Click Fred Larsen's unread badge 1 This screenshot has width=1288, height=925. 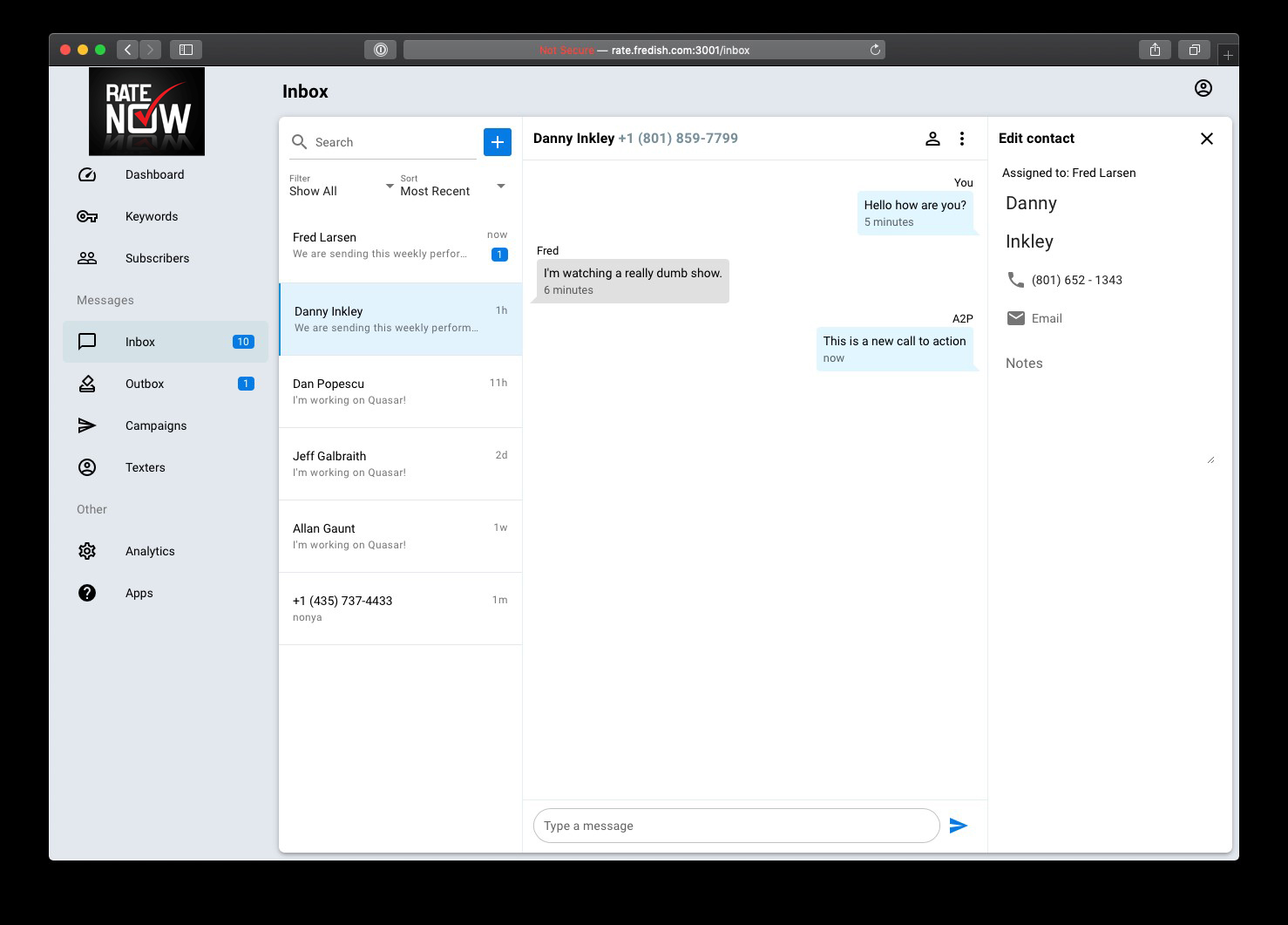pyautogui.click(x=499, y=255)
